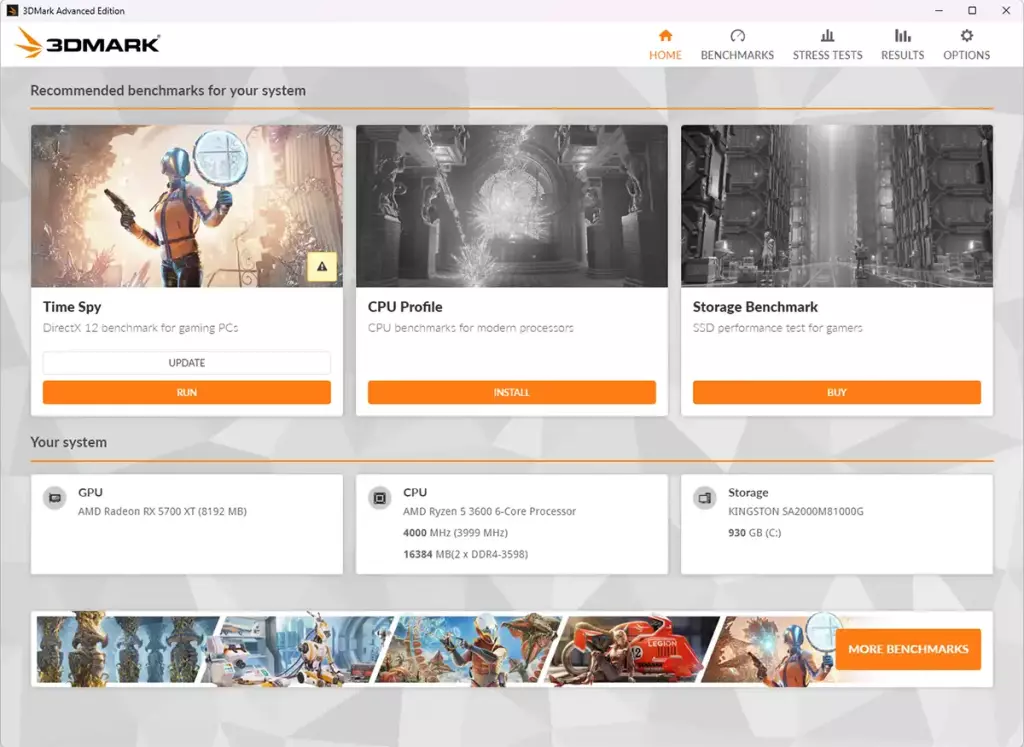The image size is (1024, 747).
Task: Minimize the 3DMark window
Action: point(939,10)
